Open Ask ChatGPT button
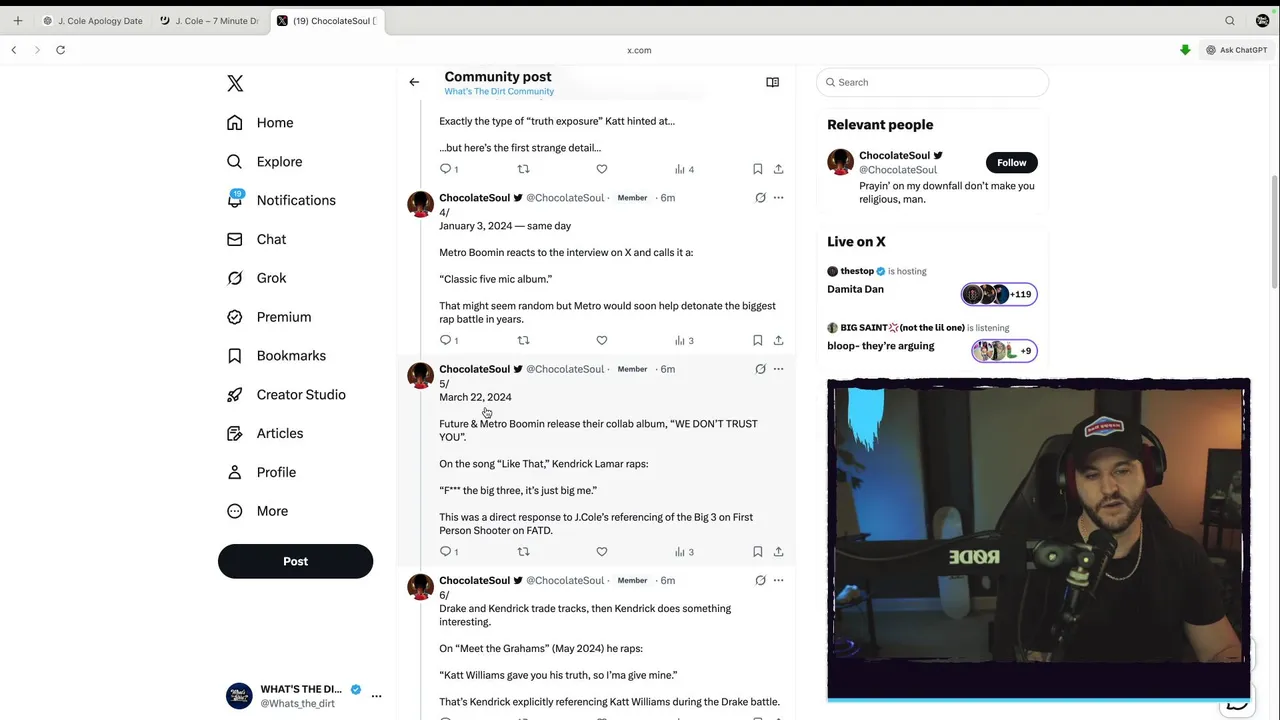Viewport: 1280px width, 720px height. click(1236, 50)
